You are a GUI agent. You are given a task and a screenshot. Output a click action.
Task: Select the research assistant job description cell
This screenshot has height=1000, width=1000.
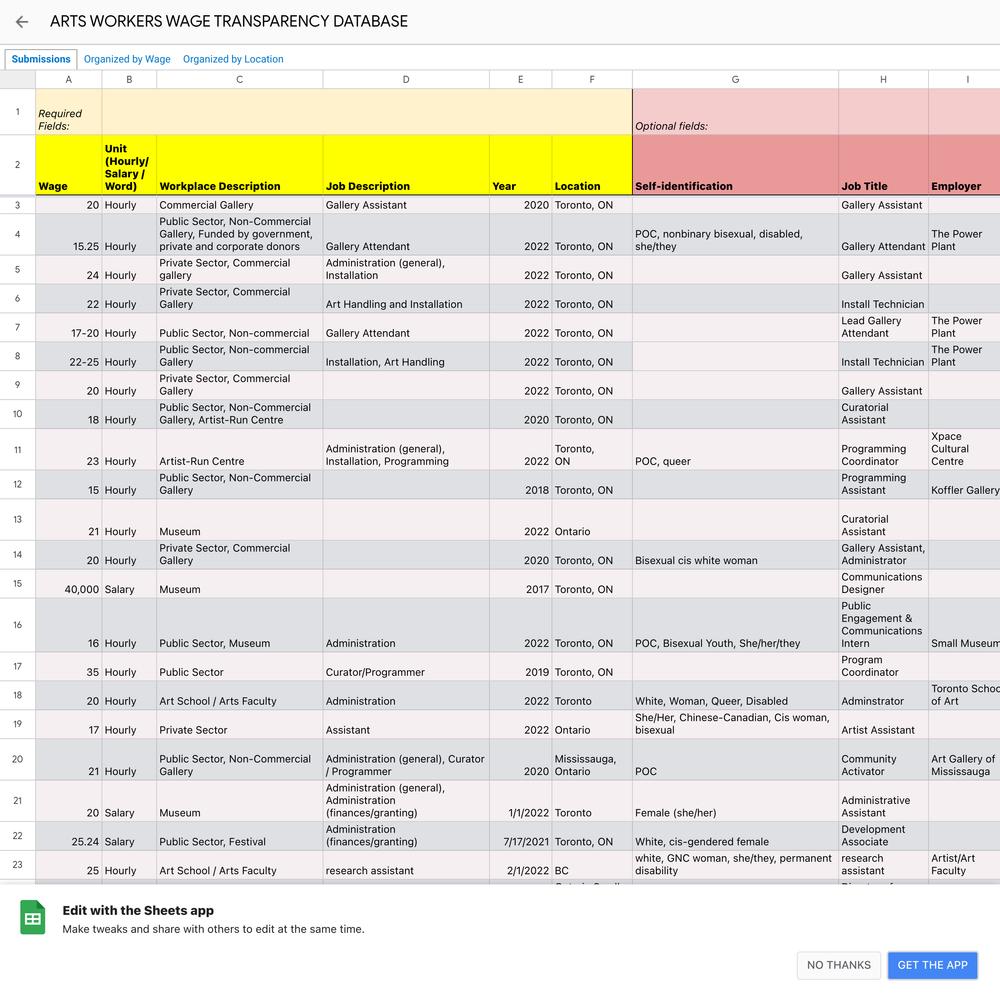point(406,865)
